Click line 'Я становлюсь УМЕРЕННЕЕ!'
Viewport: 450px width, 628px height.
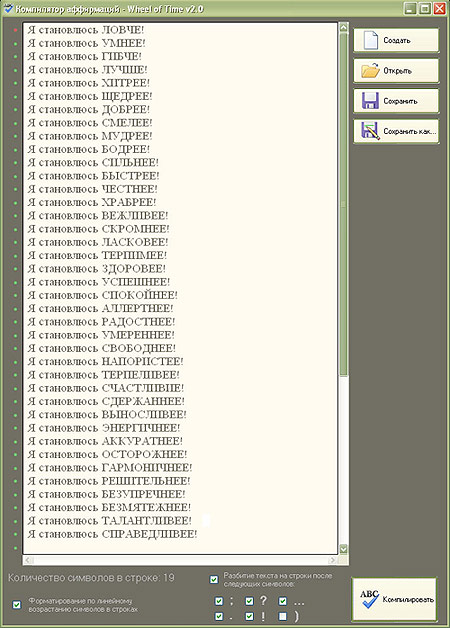coord(101,335)
